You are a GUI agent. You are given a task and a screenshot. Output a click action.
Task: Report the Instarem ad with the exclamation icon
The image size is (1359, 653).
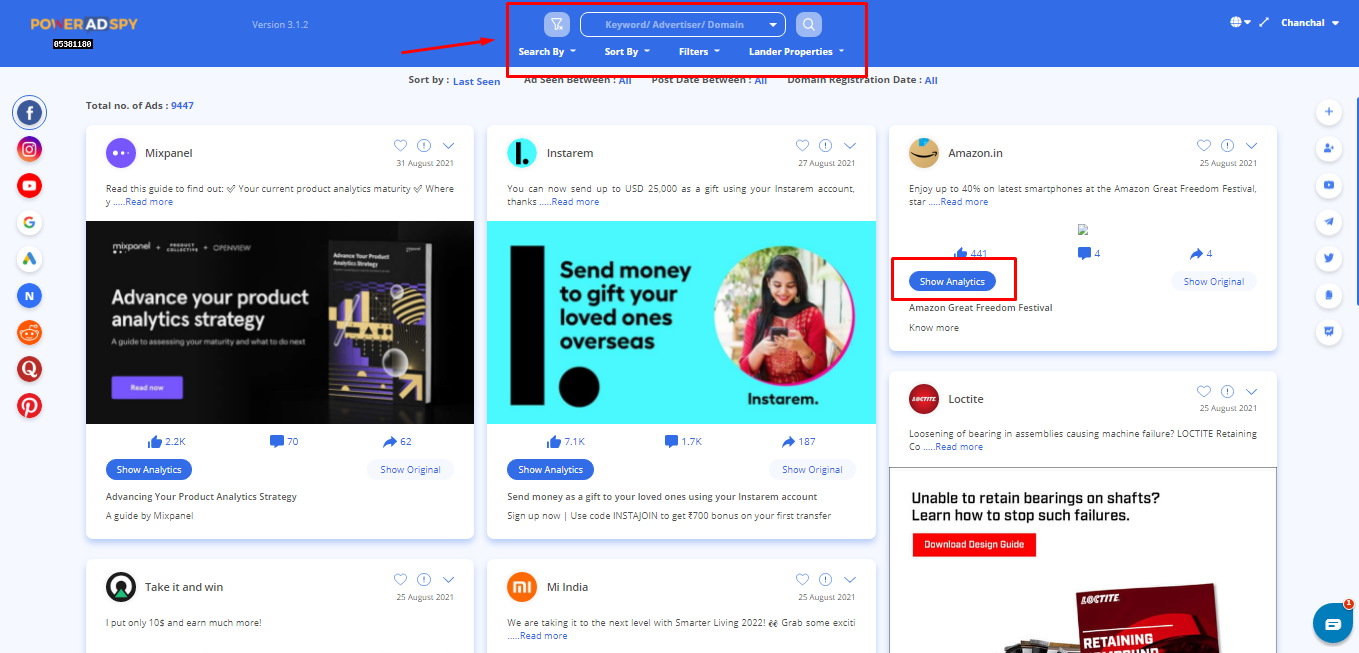pyautogui.click(x=825, y=146)
